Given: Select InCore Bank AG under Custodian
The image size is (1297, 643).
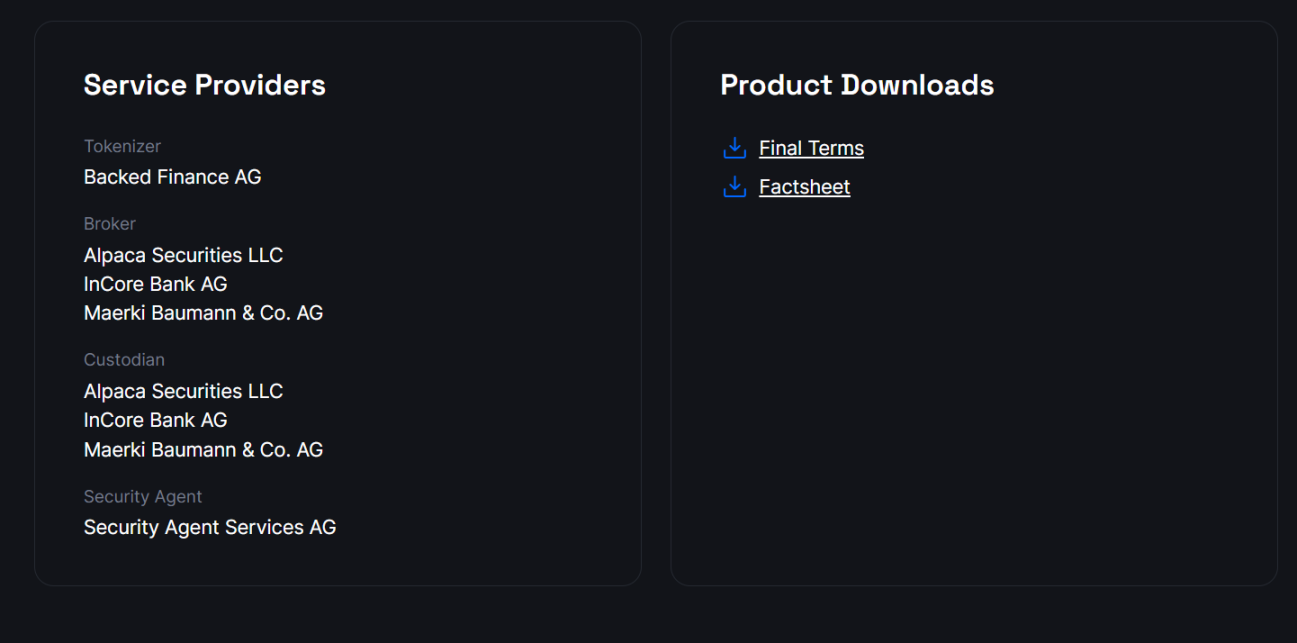Looking at the screenshot, I should tap(155, 420).
